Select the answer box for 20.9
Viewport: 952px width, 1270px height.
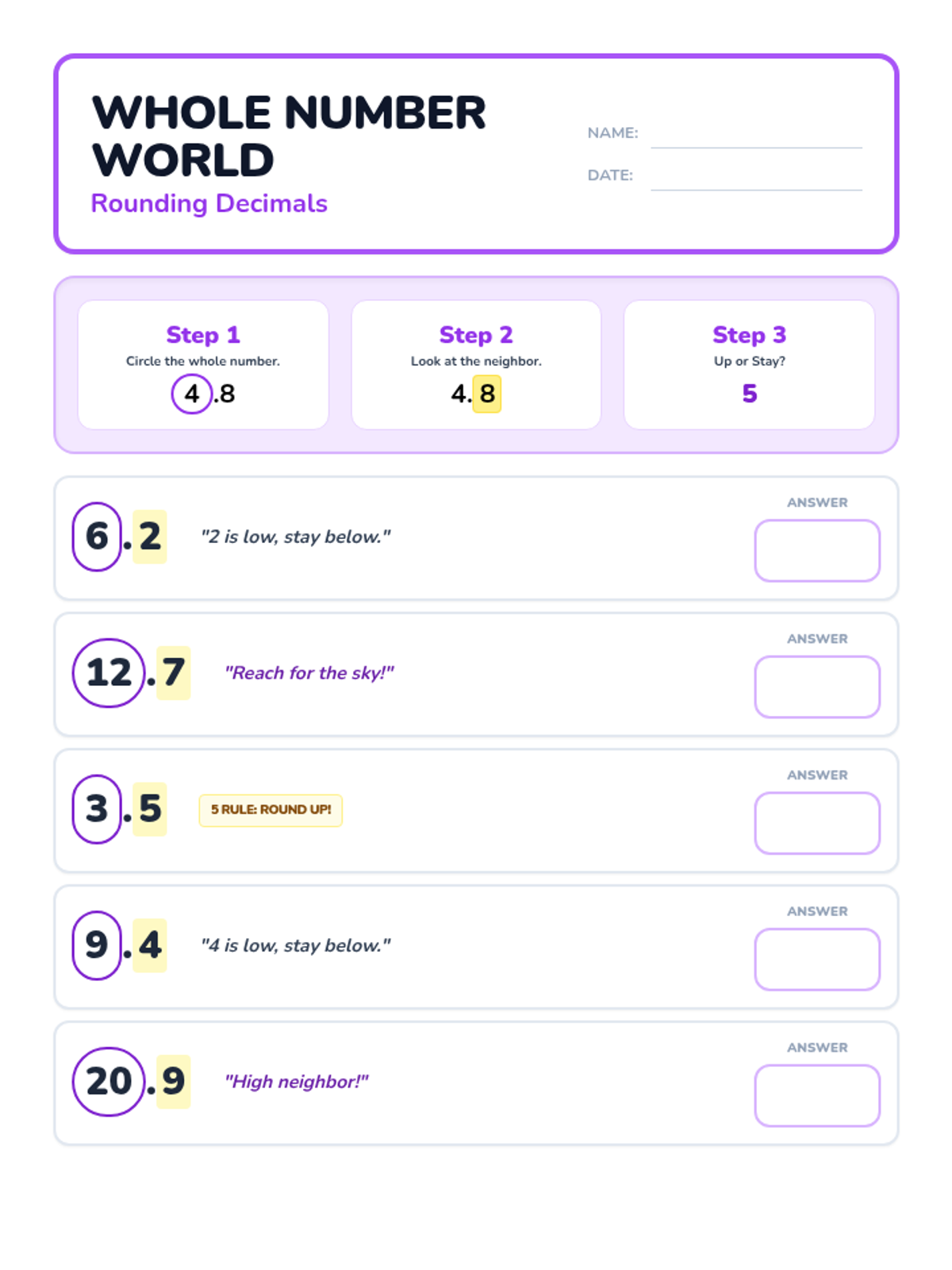[817, 1095]
